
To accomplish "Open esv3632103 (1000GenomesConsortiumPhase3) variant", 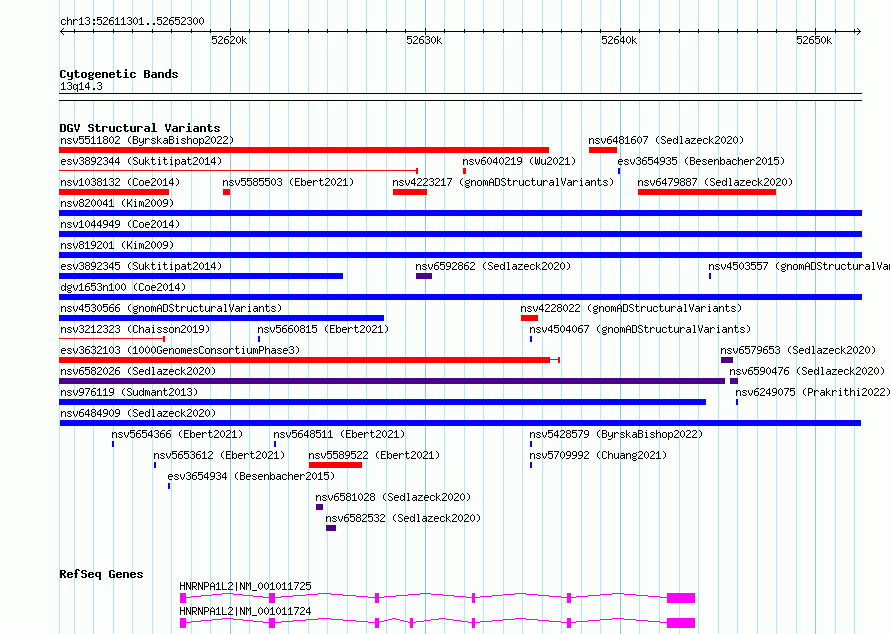I will 180,350.
